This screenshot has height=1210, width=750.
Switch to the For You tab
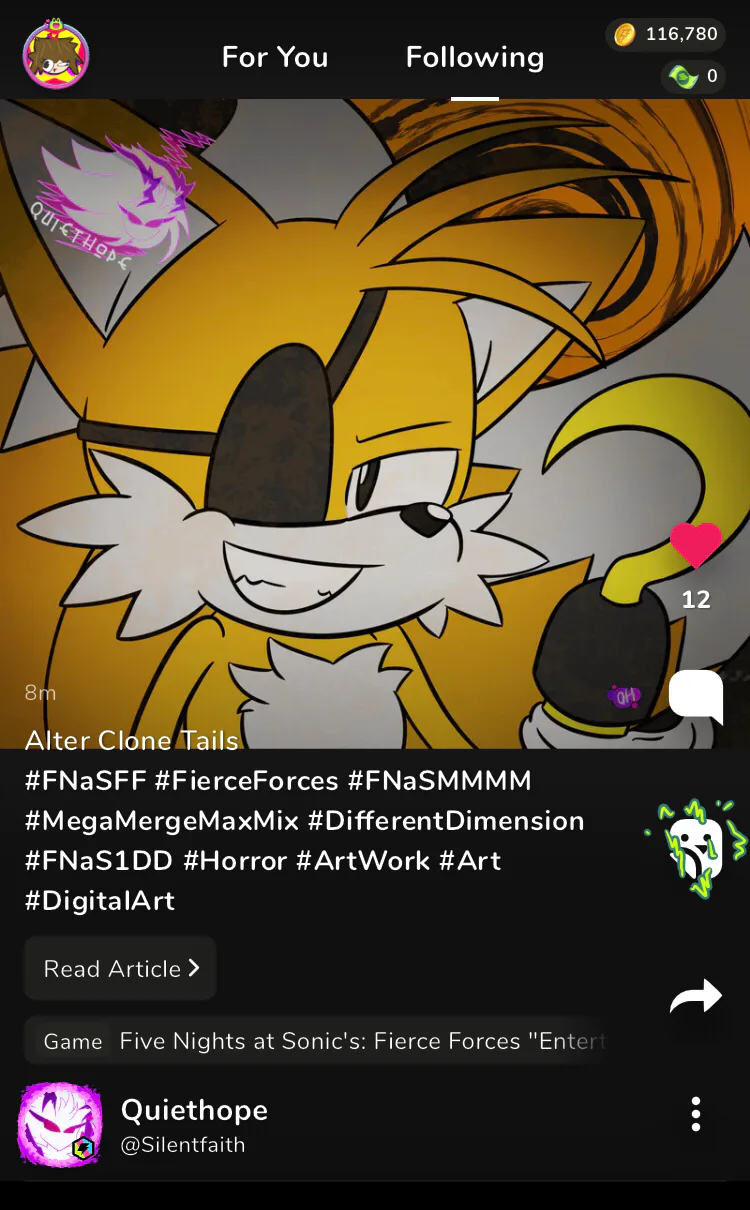click(275, 57)
